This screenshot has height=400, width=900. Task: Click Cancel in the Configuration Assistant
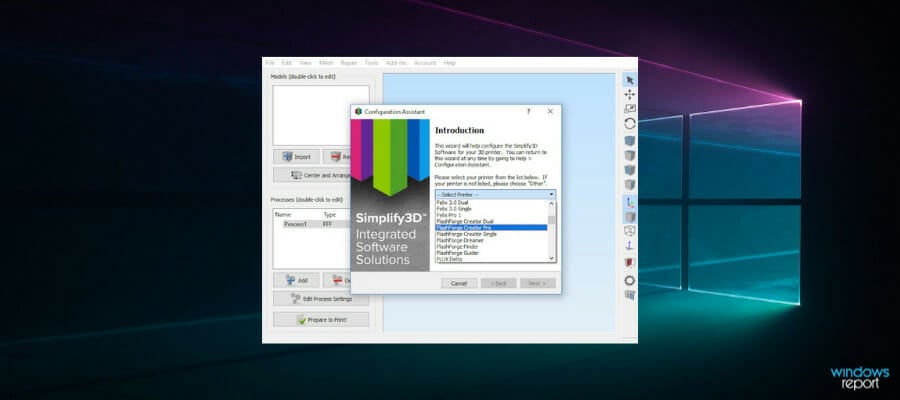[x=459, y=284]
